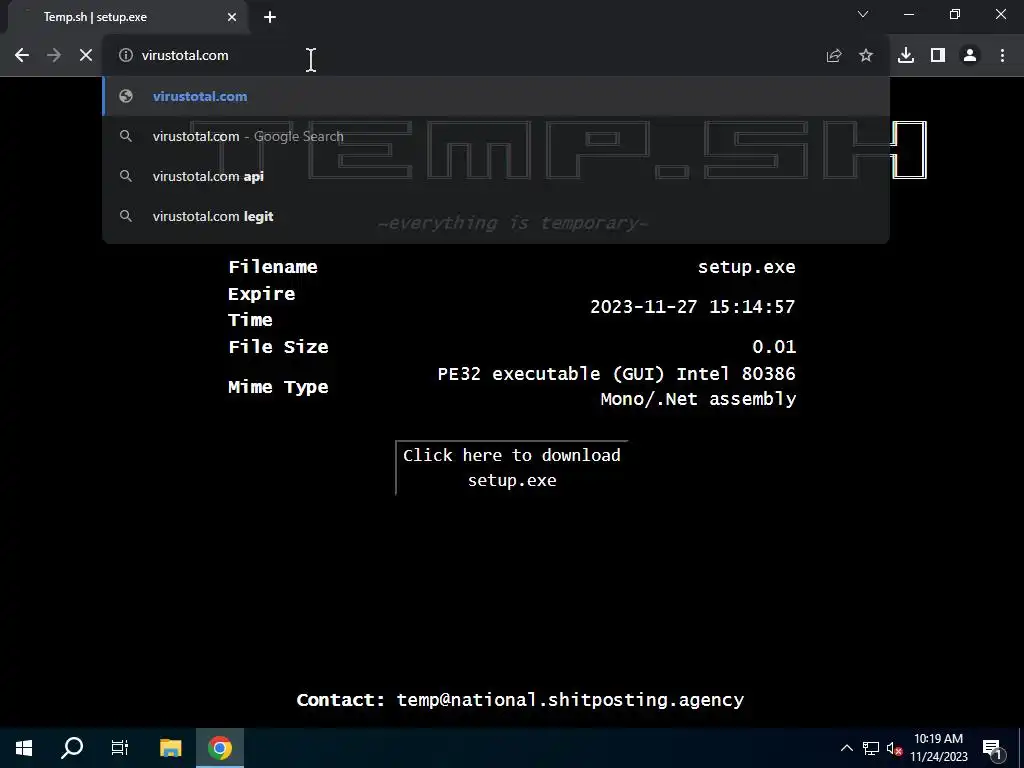Image resolution: width=1024 pixels, height=768 pixels.
Task: Click here to download setup.exe button
Action: pyautogui.click(x=512, y=468)
